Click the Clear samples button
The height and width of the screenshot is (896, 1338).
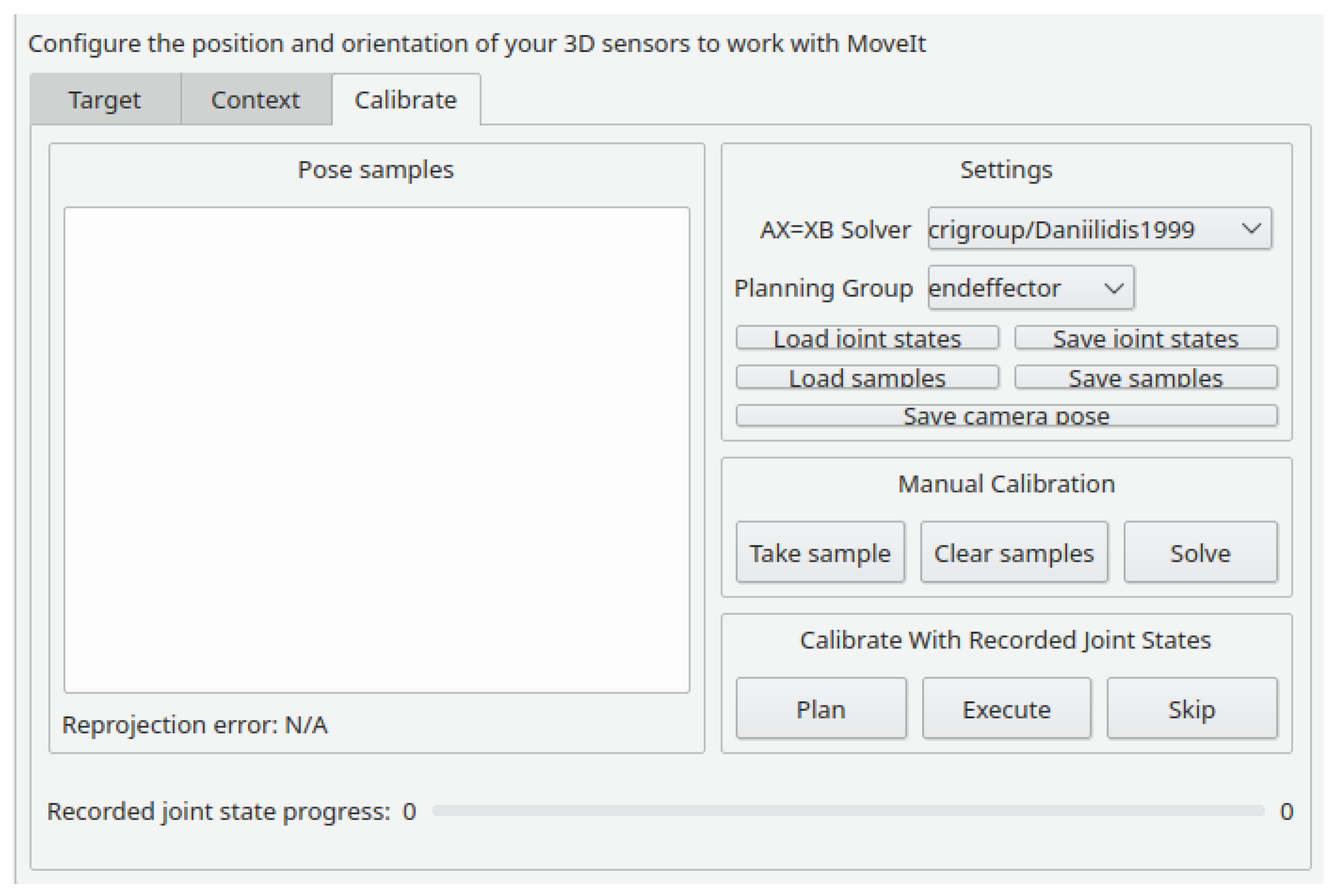[x=1013, y=552]
